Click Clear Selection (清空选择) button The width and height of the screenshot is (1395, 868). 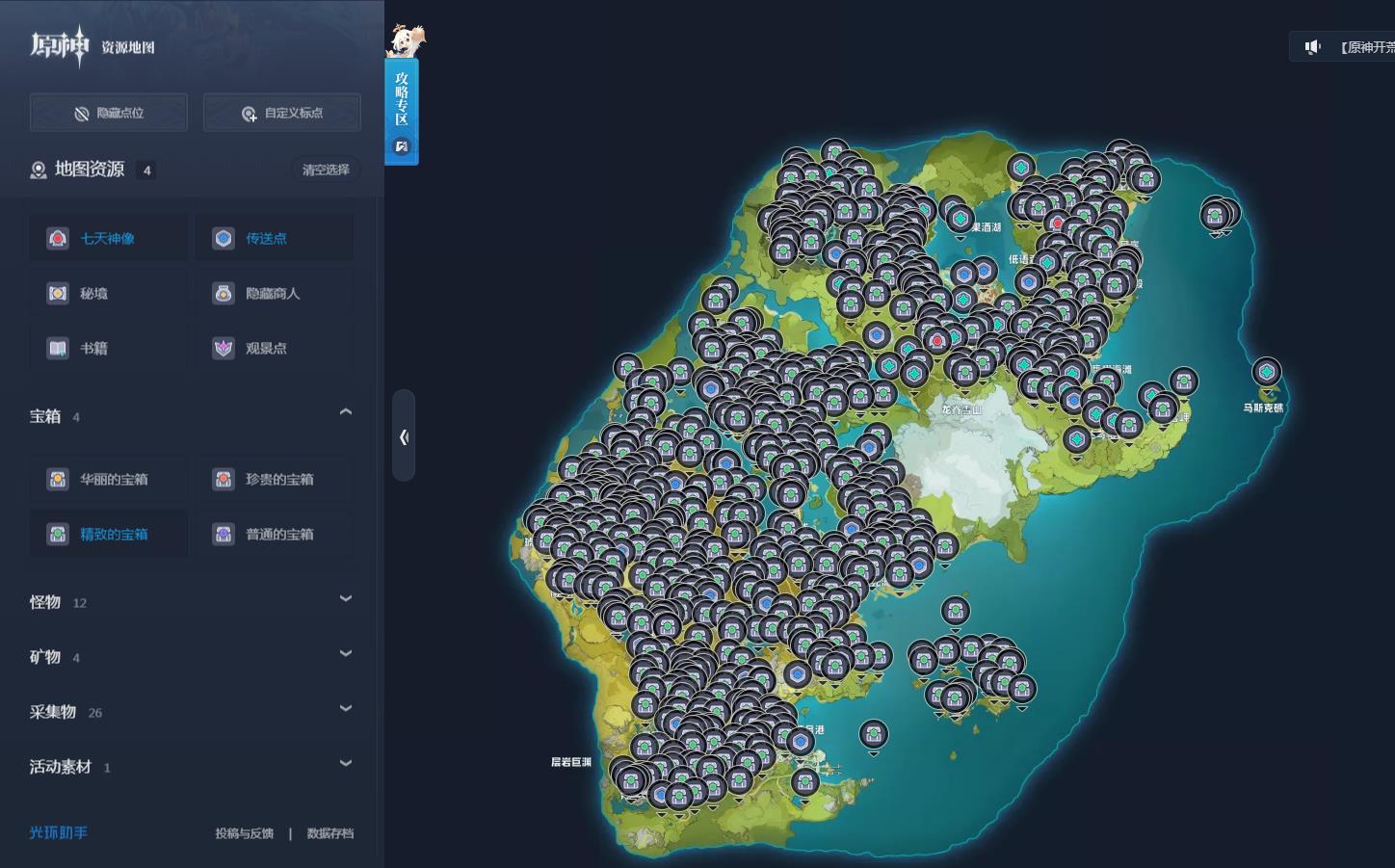click(326, 170)
